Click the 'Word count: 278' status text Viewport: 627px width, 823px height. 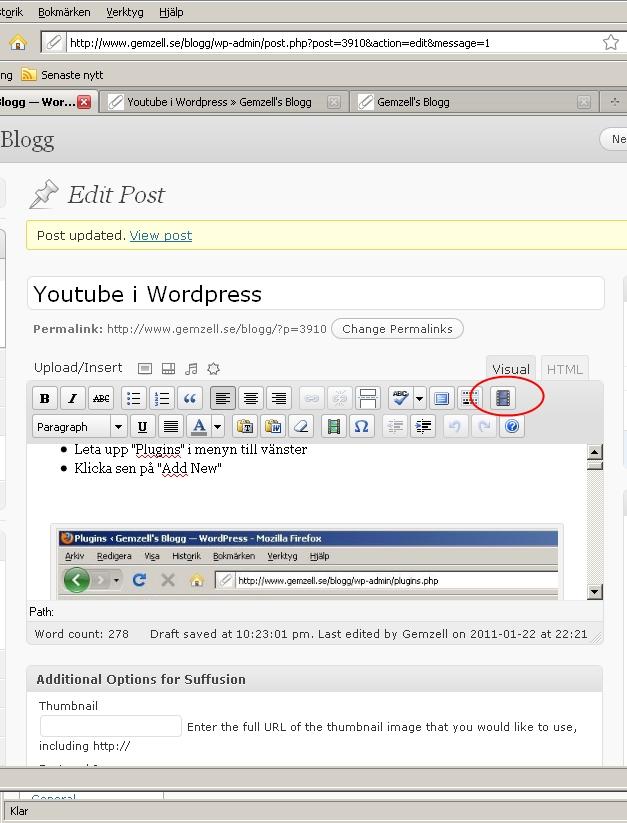(81, 634)
